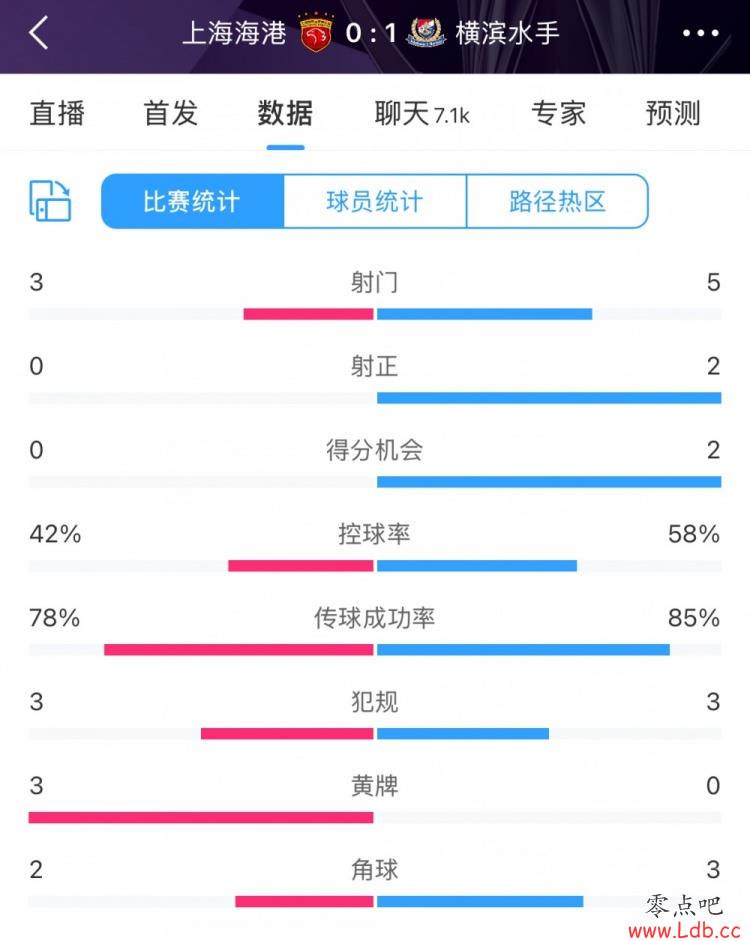Select the 数据 tab
Image resolution: width=750 pixels, height=941 pixels.
pyautogui.click(x=285, y=113)
